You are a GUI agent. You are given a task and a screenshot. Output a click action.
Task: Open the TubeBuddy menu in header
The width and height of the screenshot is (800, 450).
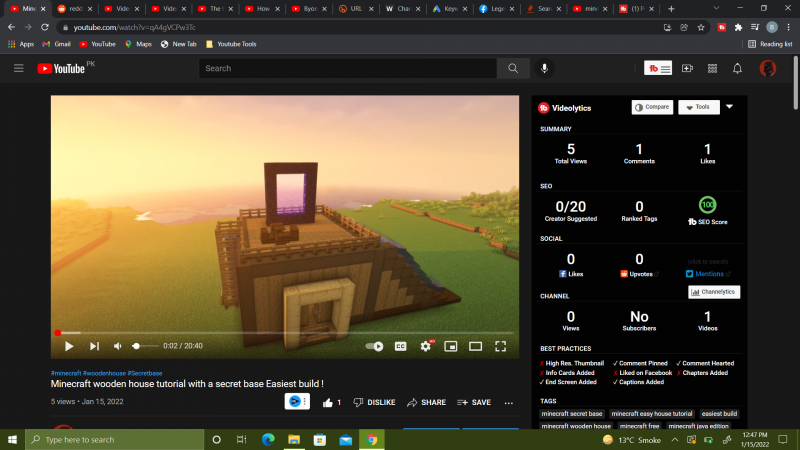pos(657,68)
